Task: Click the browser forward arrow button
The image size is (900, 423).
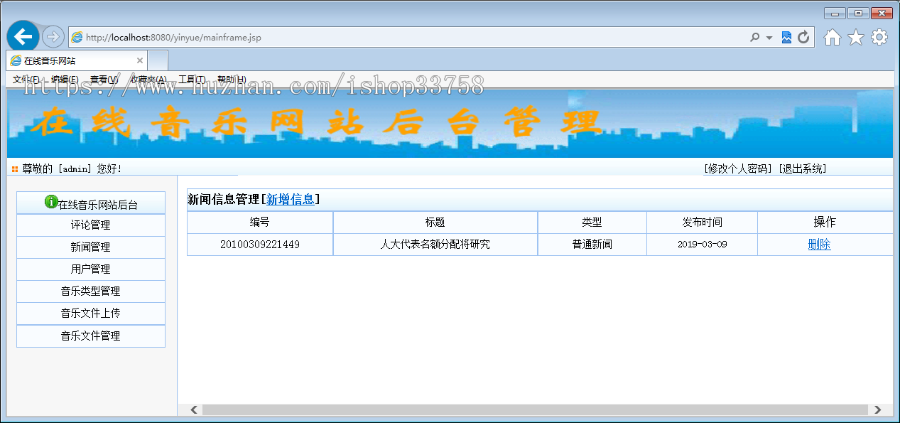Action: [53, 37]
